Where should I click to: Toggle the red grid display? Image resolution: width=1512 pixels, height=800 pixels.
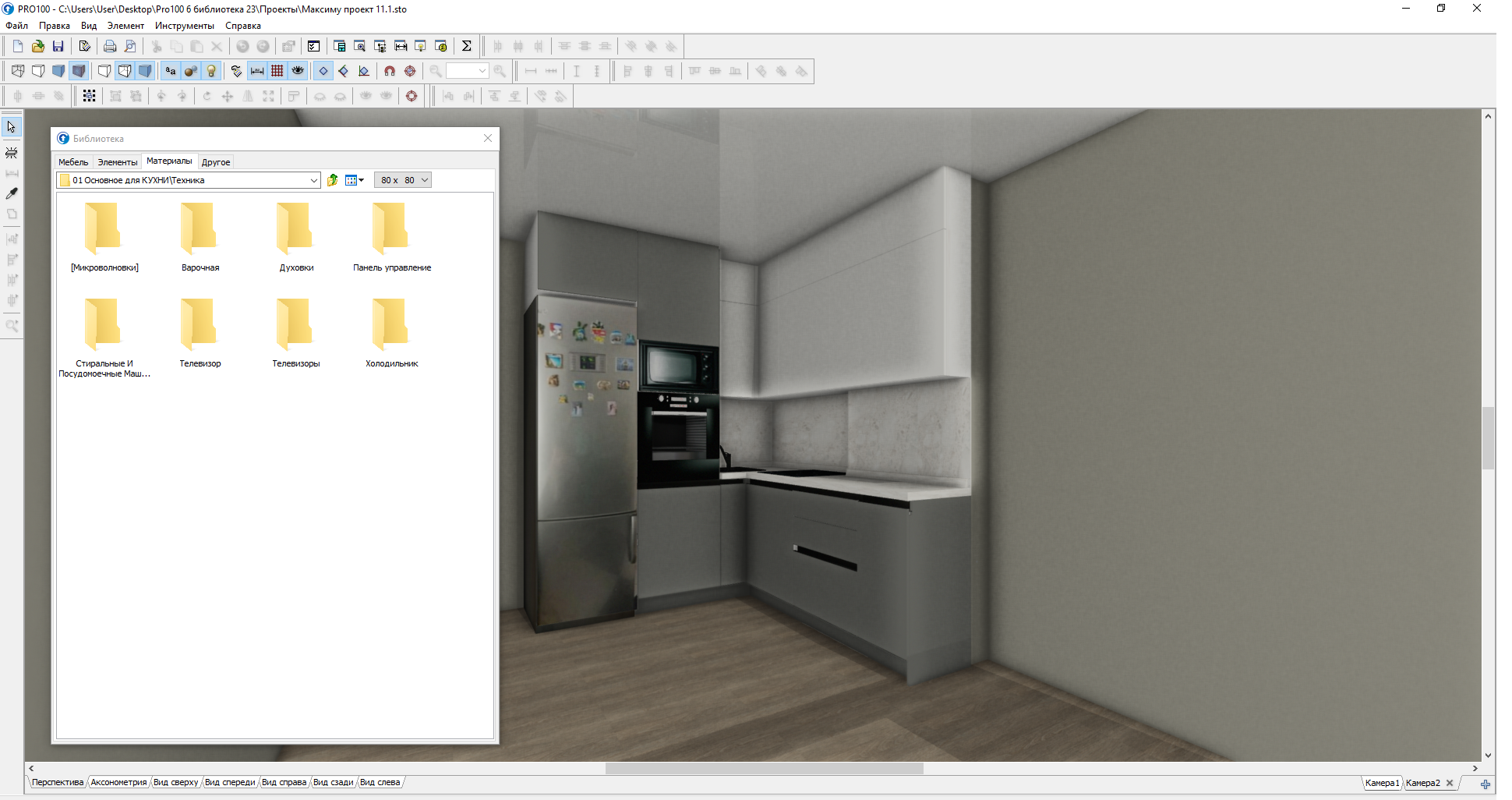pyautogui.click(x=277, y=71)
